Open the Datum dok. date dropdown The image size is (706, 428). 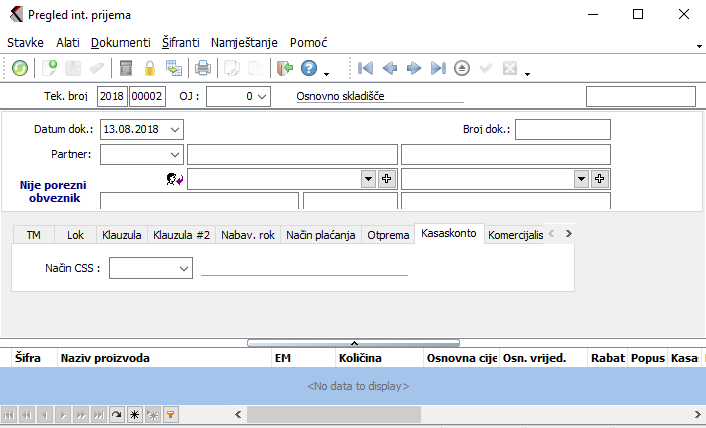[x=175, y=129]
